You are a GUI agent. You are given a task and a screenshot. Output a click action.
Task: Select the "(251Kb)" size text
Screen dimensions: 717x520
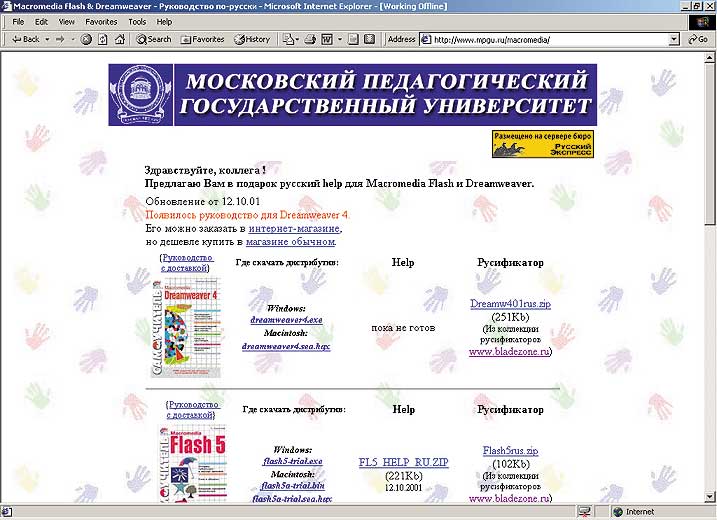[x=510, y=317]
